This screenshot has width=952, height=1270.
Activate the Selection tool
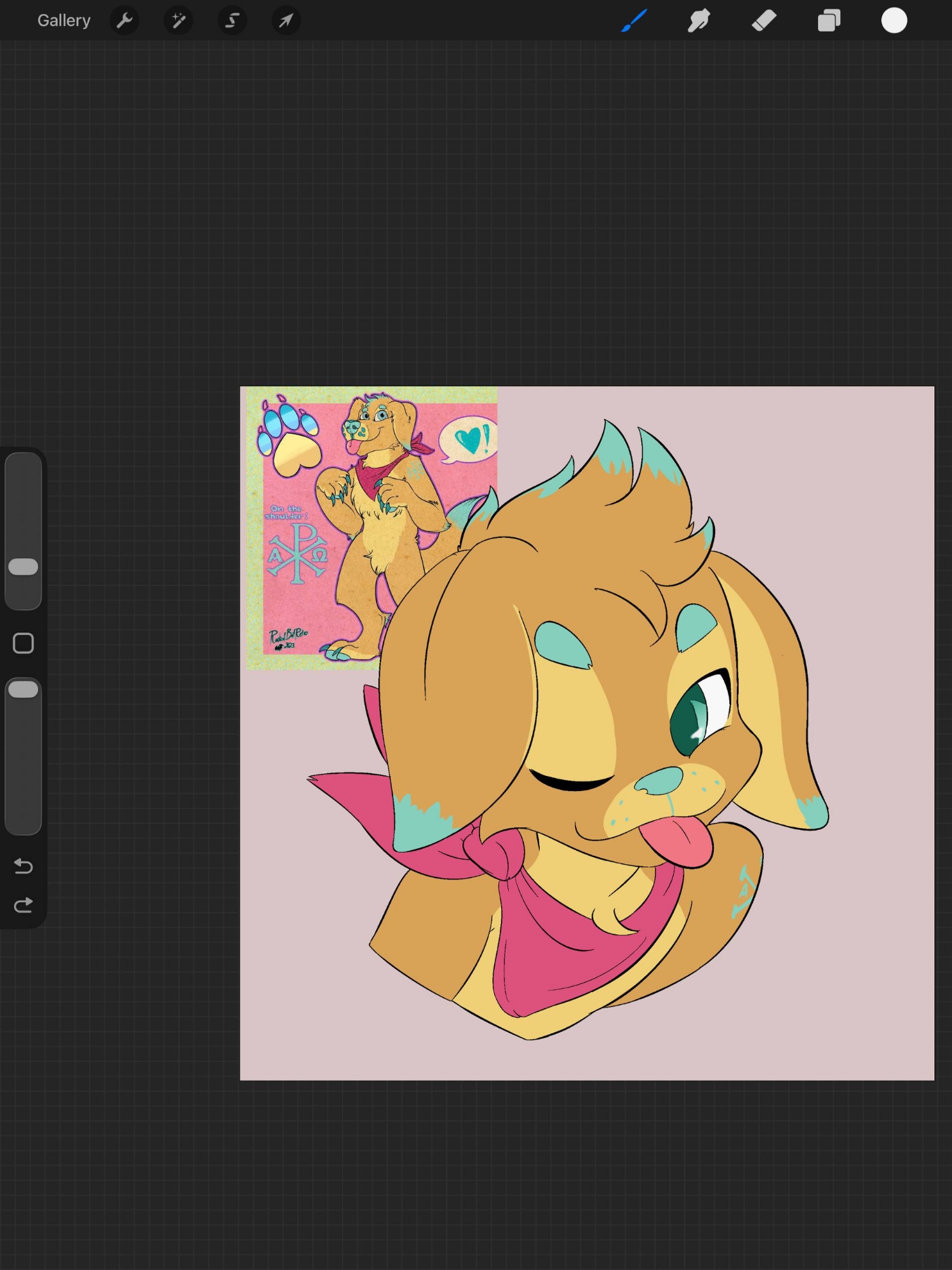(x=232, y=21)
